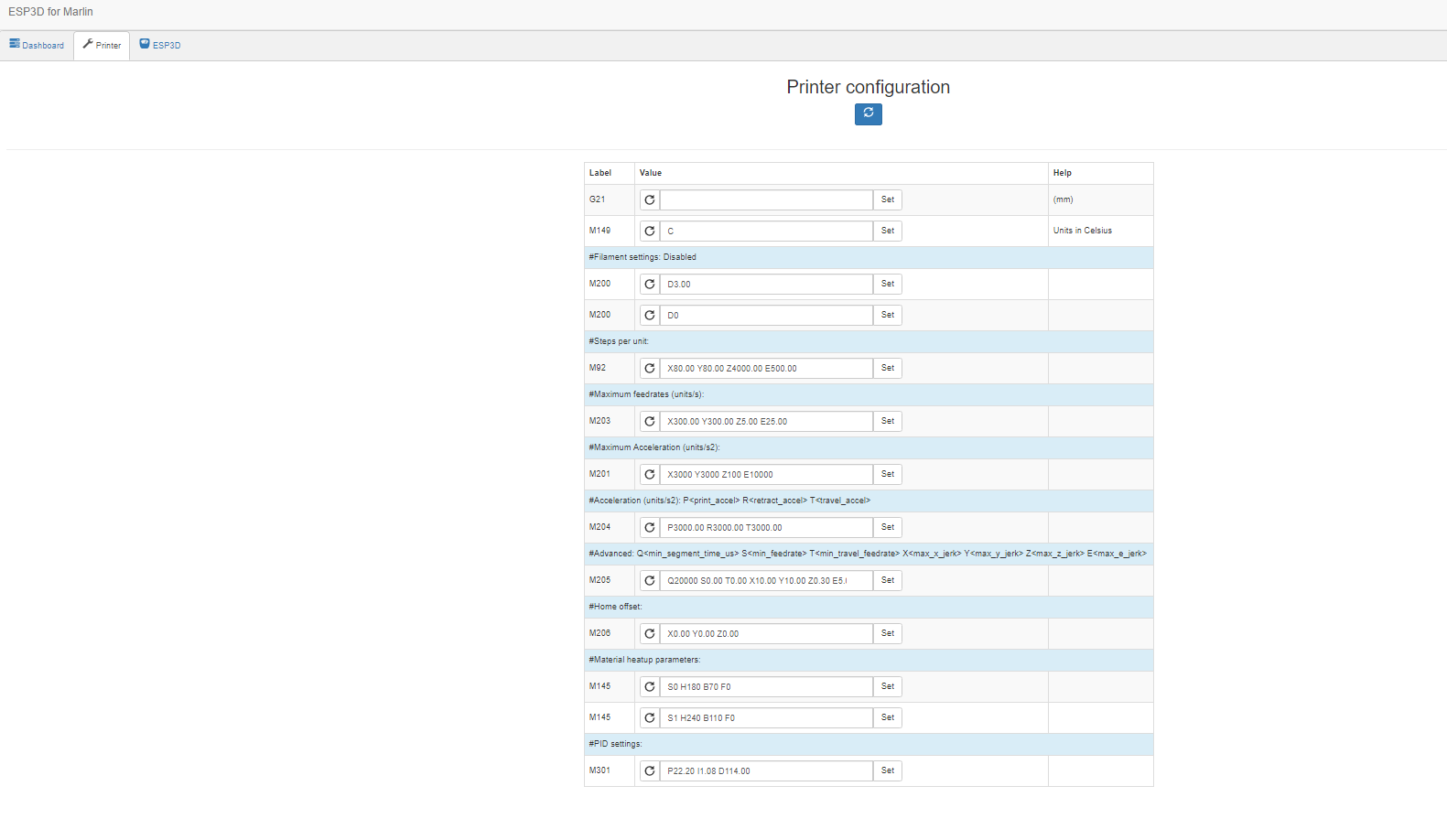The width and height of the screenshot is (1447, 840).
Task: Reload the M301 PID settings value
Action: click(x=650, y=770)
